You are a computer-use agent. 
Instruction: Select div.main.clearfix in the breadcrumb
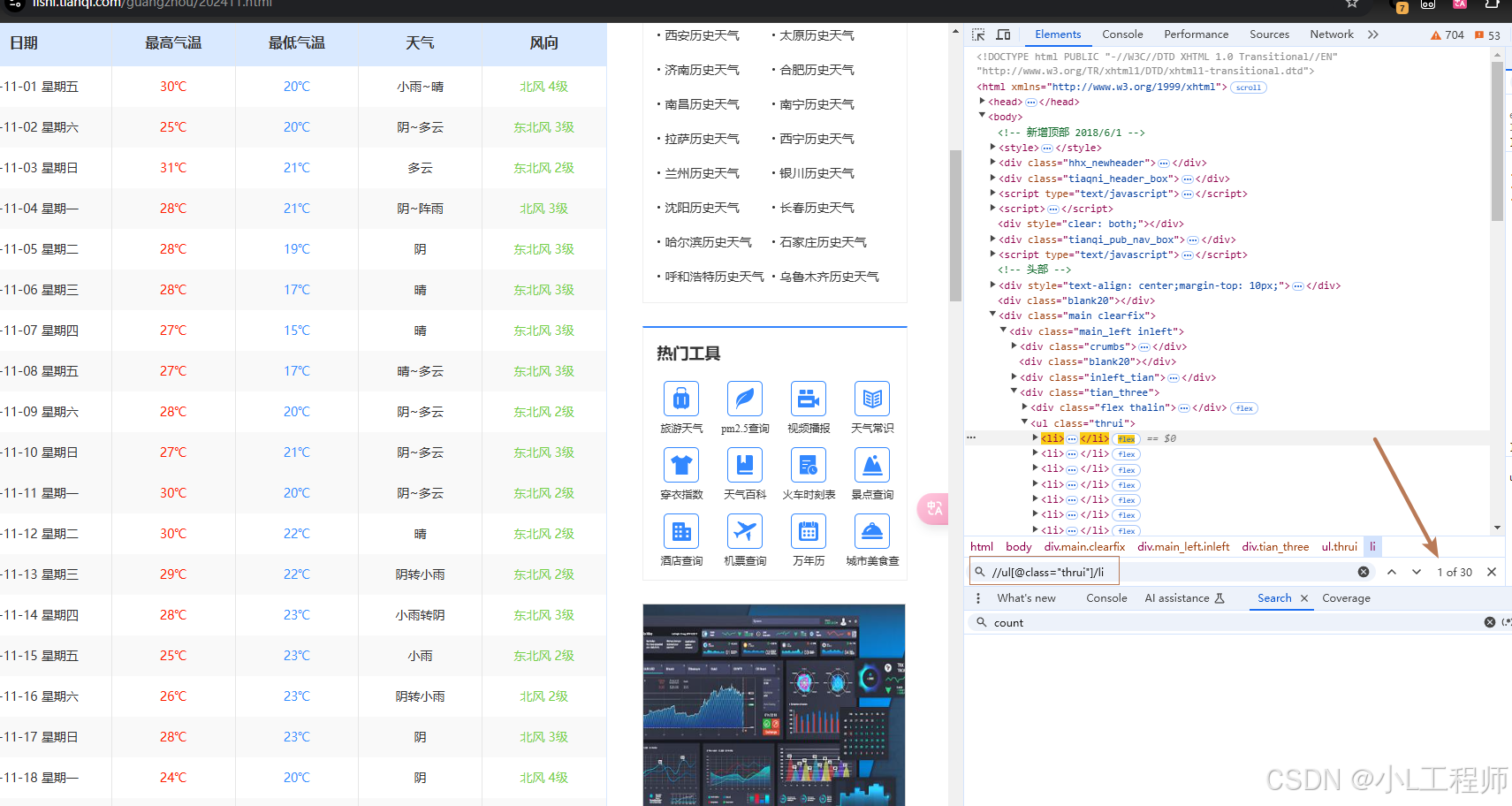(1084, 547)
